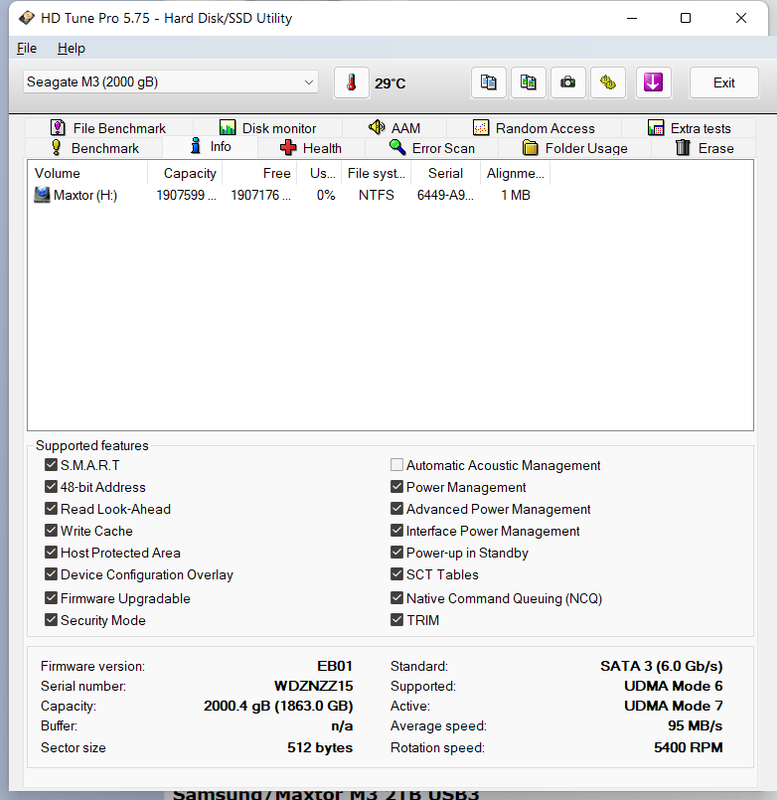The height and width of the screenshot is (800, 777).
Task: Switch to the Health tab
Action: coord(311,148)
